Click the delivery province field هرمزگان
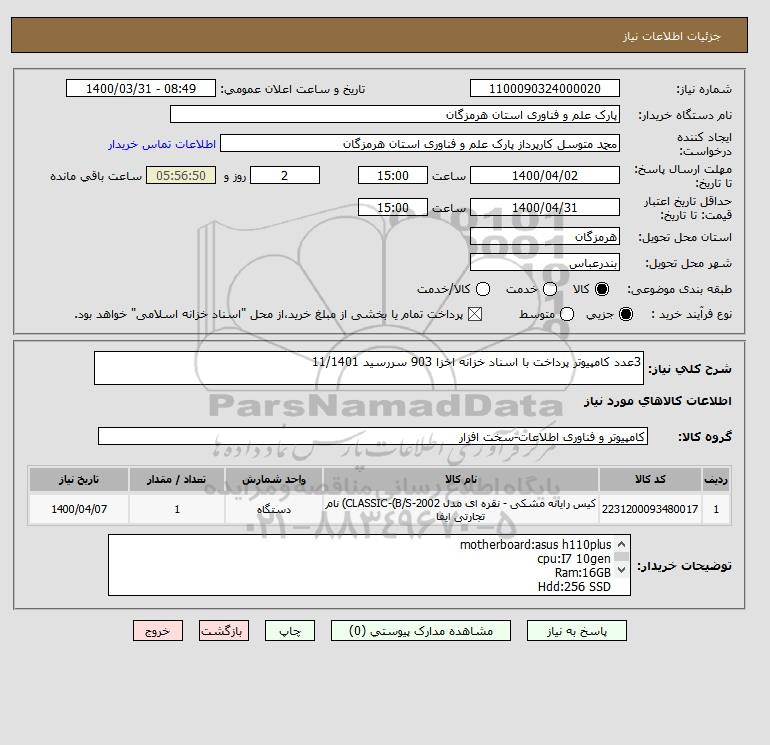Screen dimensions: 770x745 coord(545,237)
